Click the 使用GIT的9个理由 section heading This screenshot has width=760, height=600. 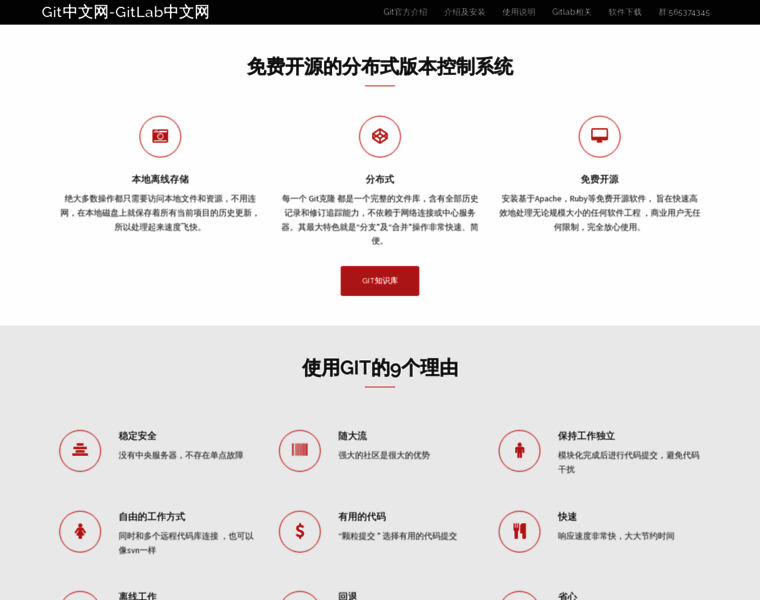tap(380, 368)
